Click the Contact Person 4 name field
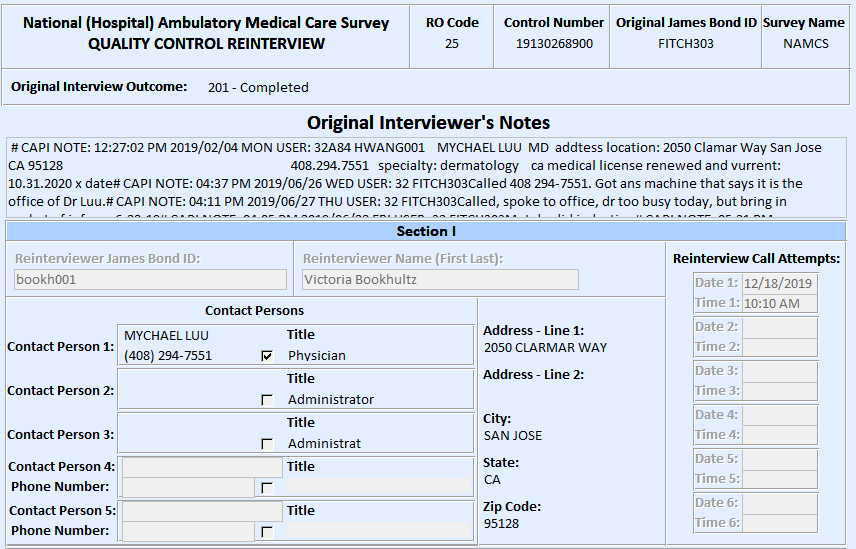The width and height of the screenshot is (856, 549). 201,467
